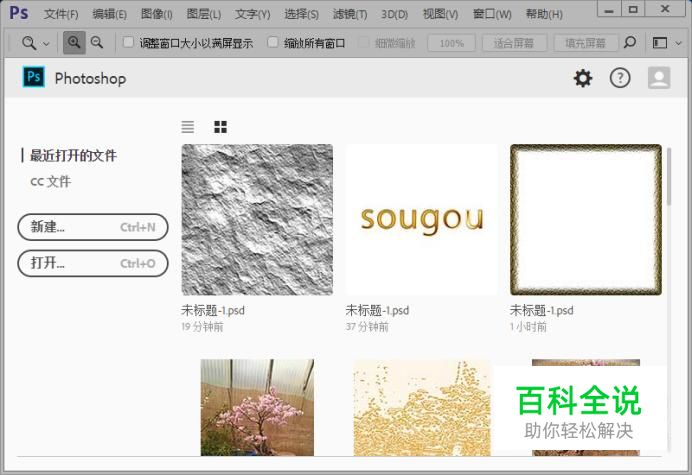Close the Photoshop window
The height and width of the screenshot is (475, 692).
click(666, 10)
